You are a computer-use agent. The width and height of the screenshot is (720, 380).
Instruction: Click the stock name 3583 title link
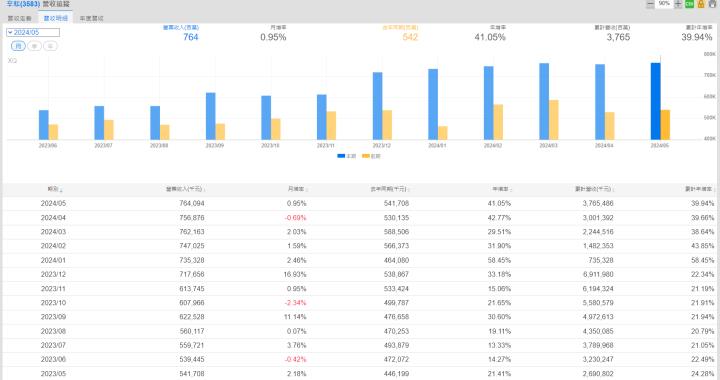(x=23, y=4)
